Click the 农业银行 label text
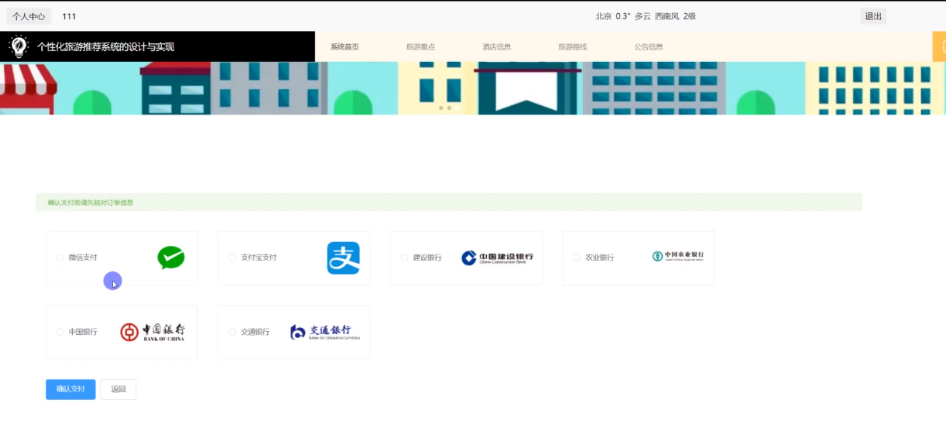Image resolution: width=946 pixels, height=444 pixels. pos(600,258)
